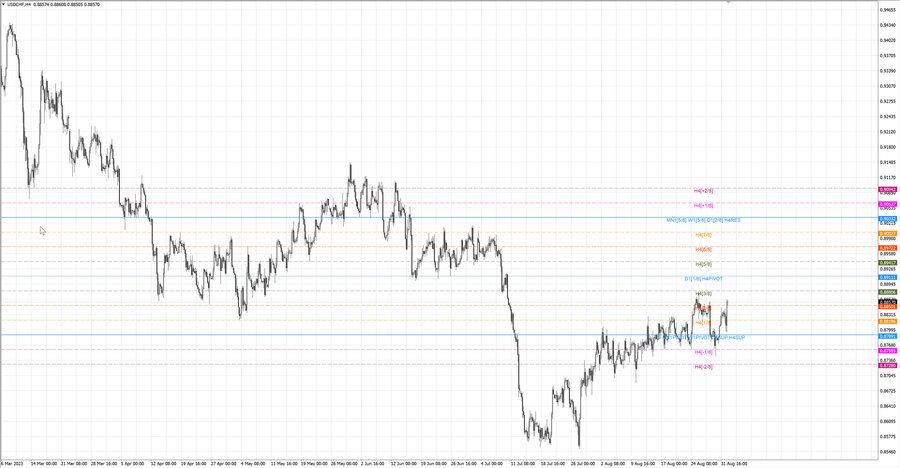The image size is (900, 468).
Task: Click 0.92120 on the price scale
Action: click(888, 131)
